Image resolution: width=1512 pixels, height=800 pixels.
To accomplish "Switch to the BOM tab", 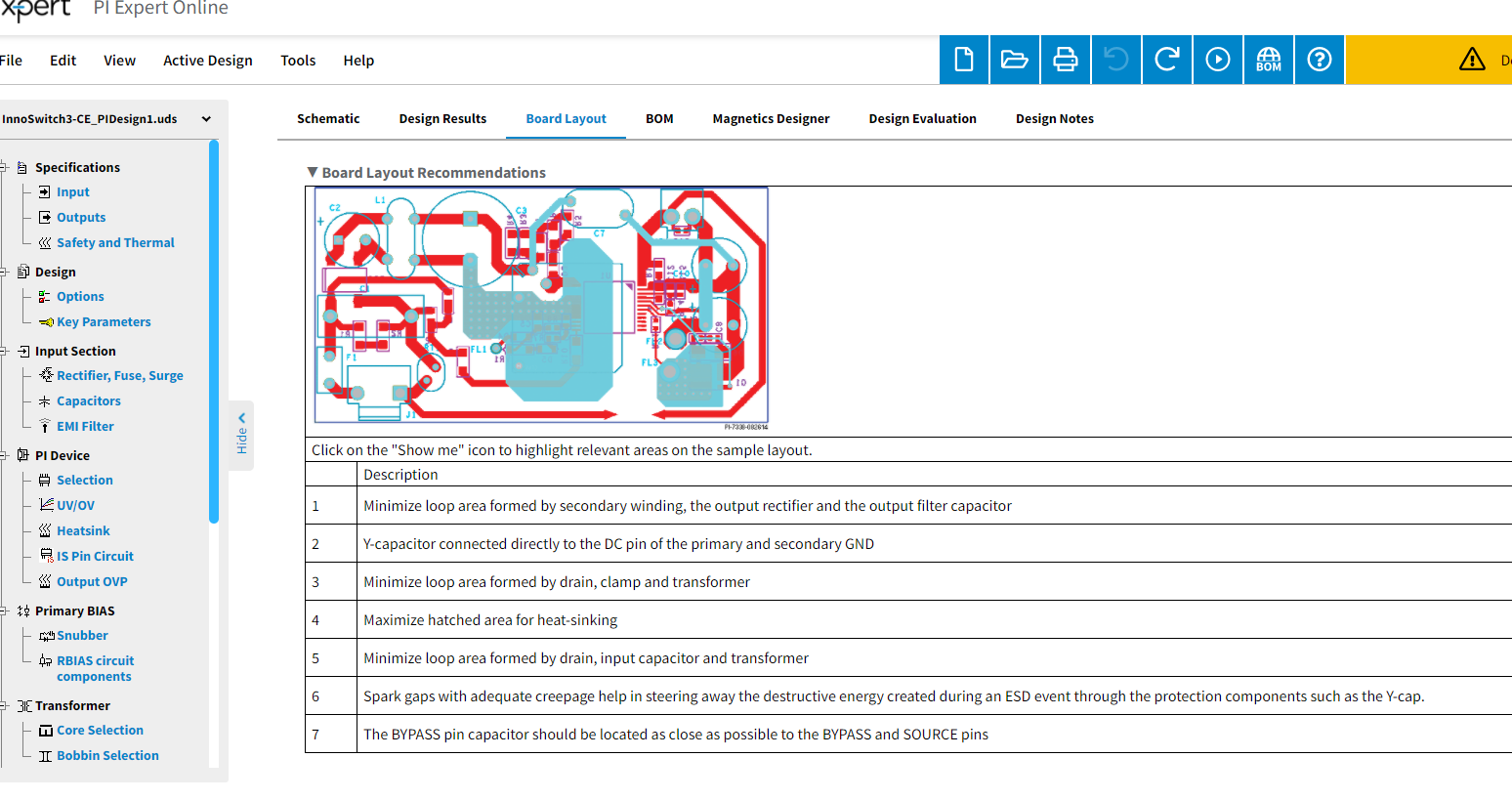I will (x=659, y=119).
